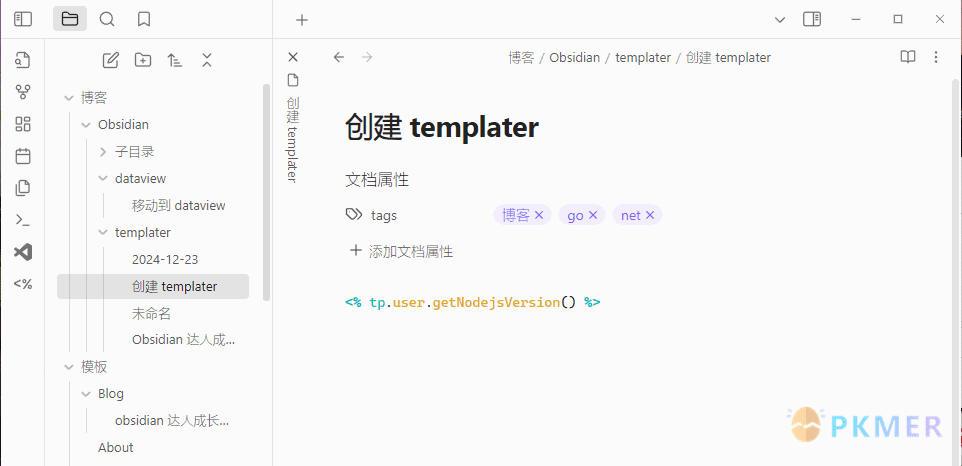
Task: Open the note 移动到 dataview
Action: coord(179,205)
